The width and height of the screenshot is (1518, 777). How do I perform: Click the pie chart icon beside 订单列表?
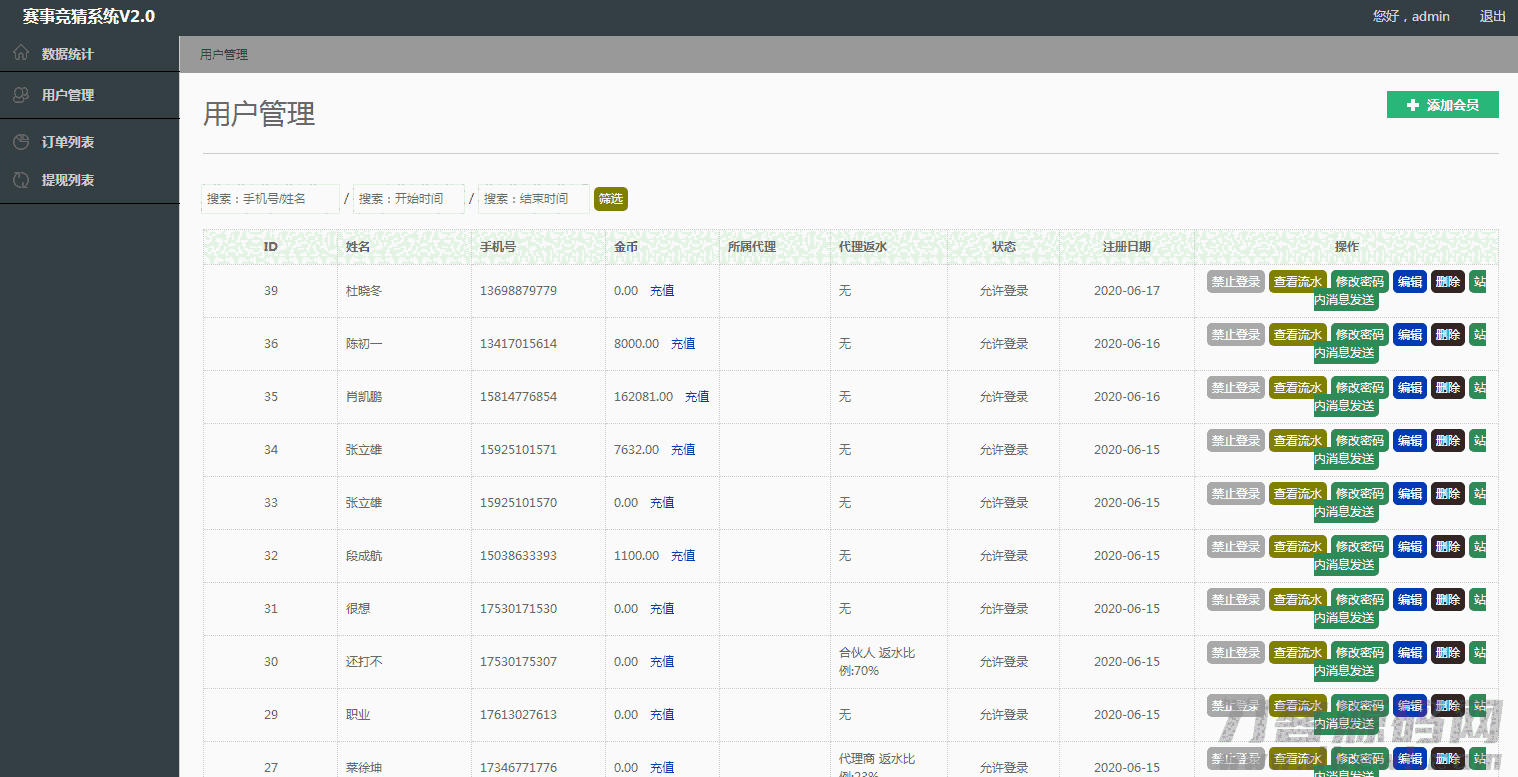21,142
